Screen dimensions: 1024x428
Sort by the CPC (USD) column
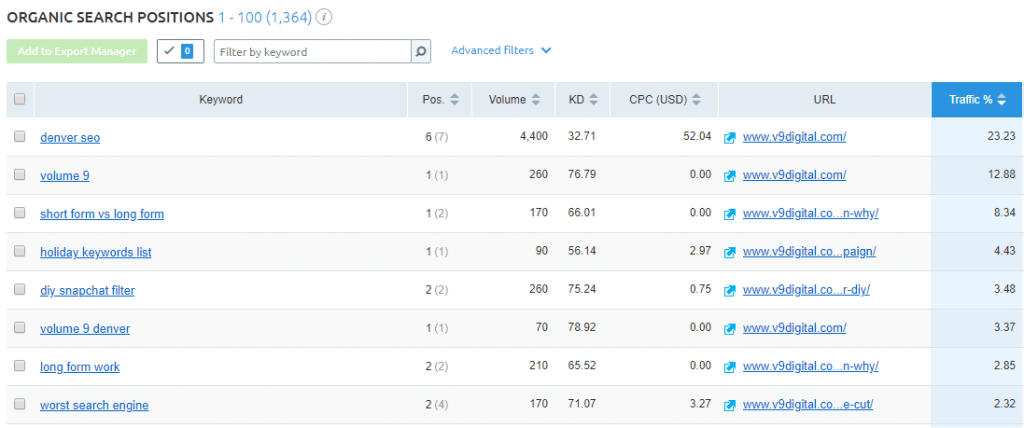coord(665,100)
